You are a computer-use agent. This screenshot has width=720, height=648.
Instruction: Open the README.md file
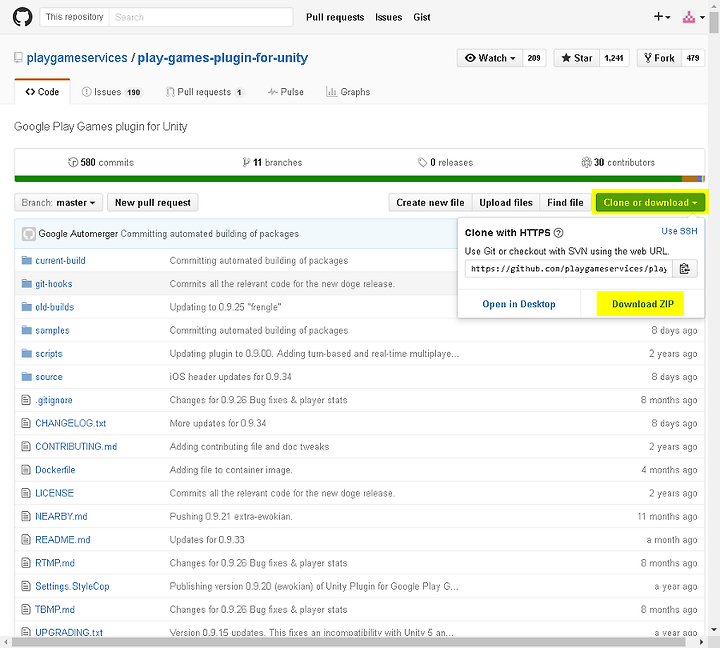tap(63, 540)
